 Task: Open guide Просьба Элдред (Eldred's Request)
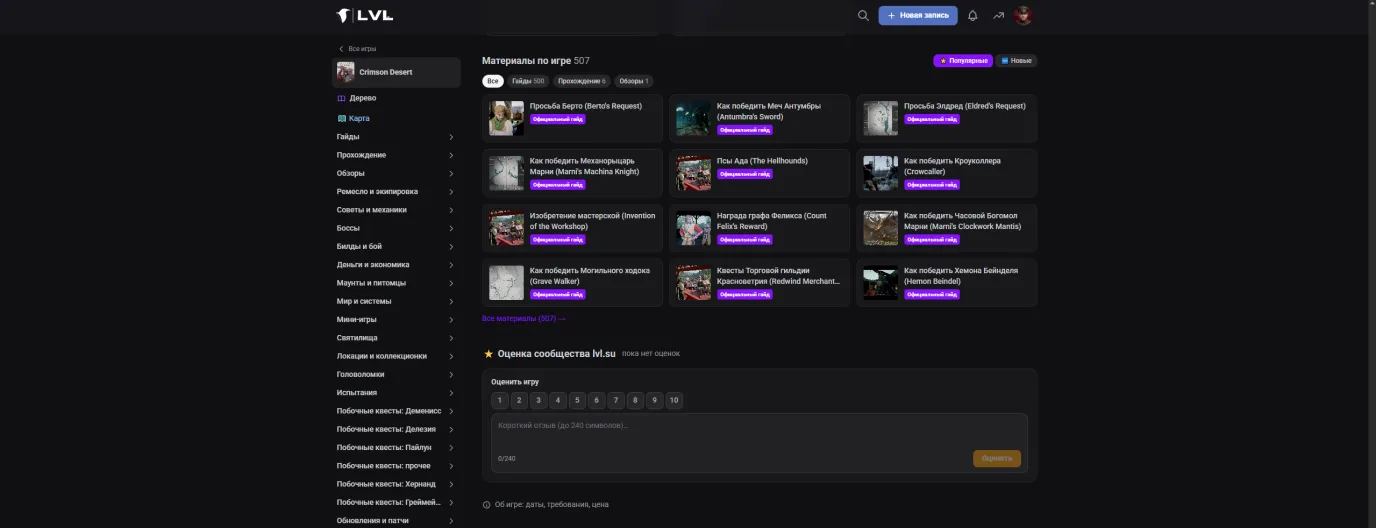(x=947, y=118)
